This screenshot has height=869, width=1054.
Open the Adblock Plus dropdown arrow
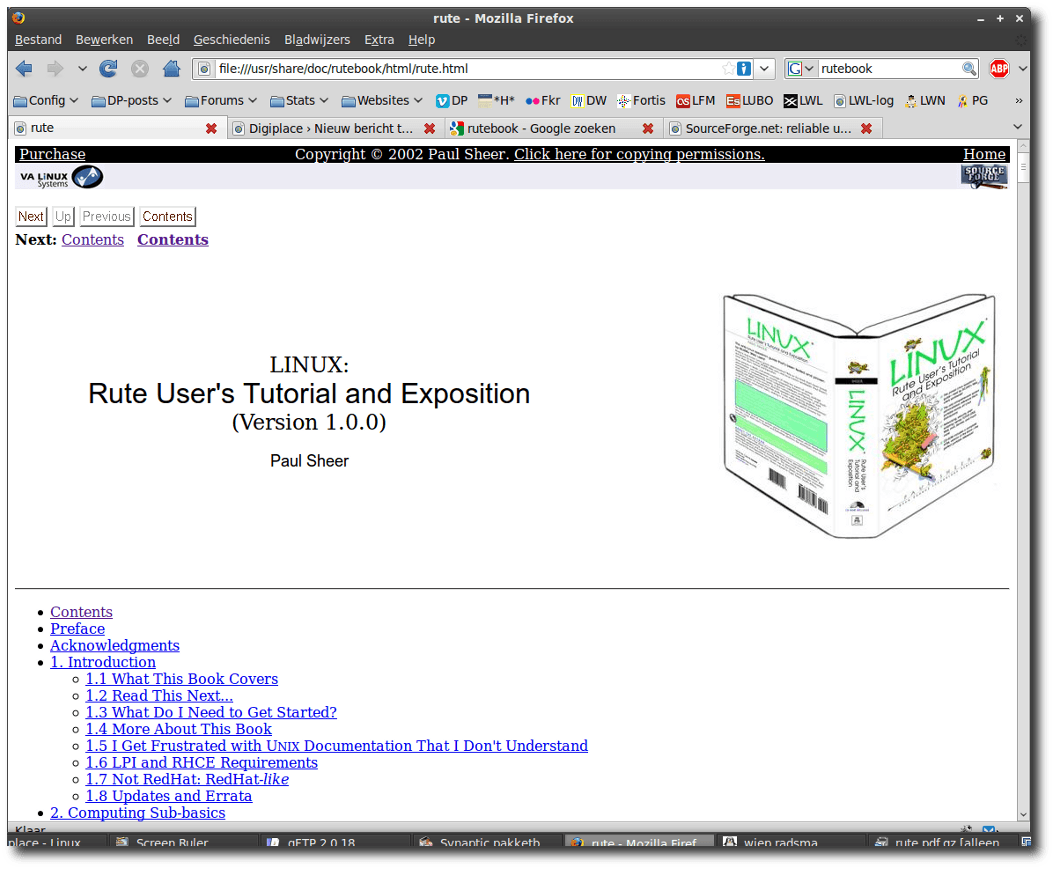pos(1022,69)
